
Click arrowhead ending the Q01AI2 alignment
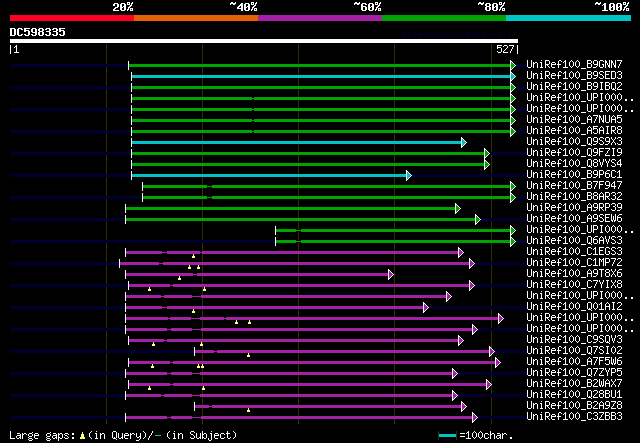(426, 308)
